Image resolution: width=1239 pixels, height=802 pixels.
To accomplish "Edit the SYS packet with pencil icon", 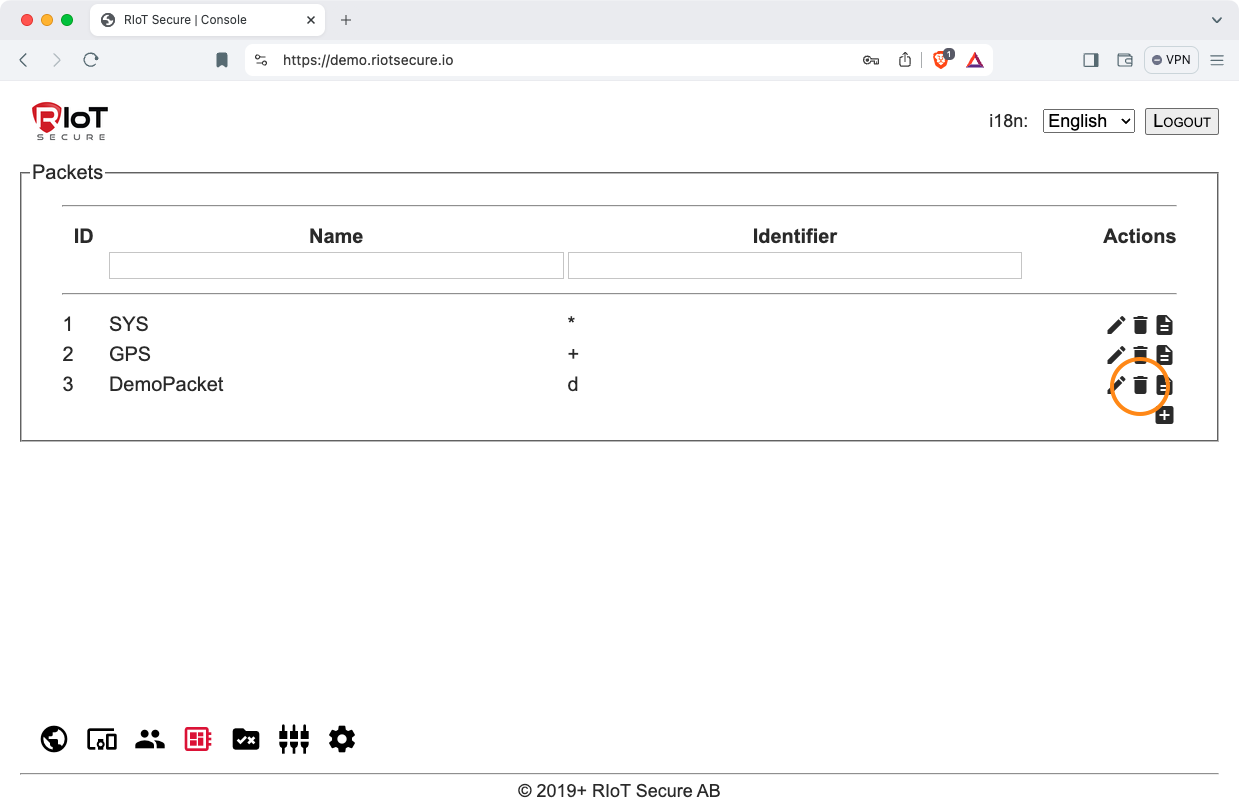I will pos(1116,325).
